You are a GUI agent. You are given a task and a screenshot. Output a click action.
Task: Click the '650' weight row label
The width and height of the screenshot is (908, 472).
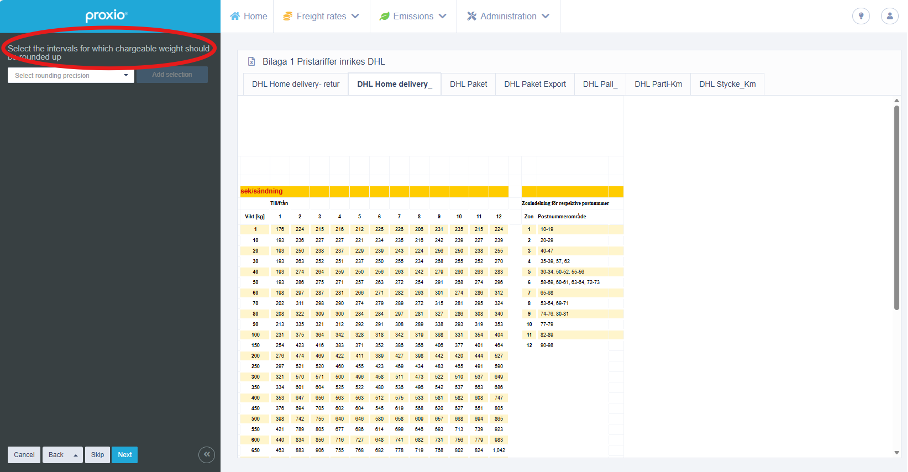pyautogui.click(x=255, y=450)
